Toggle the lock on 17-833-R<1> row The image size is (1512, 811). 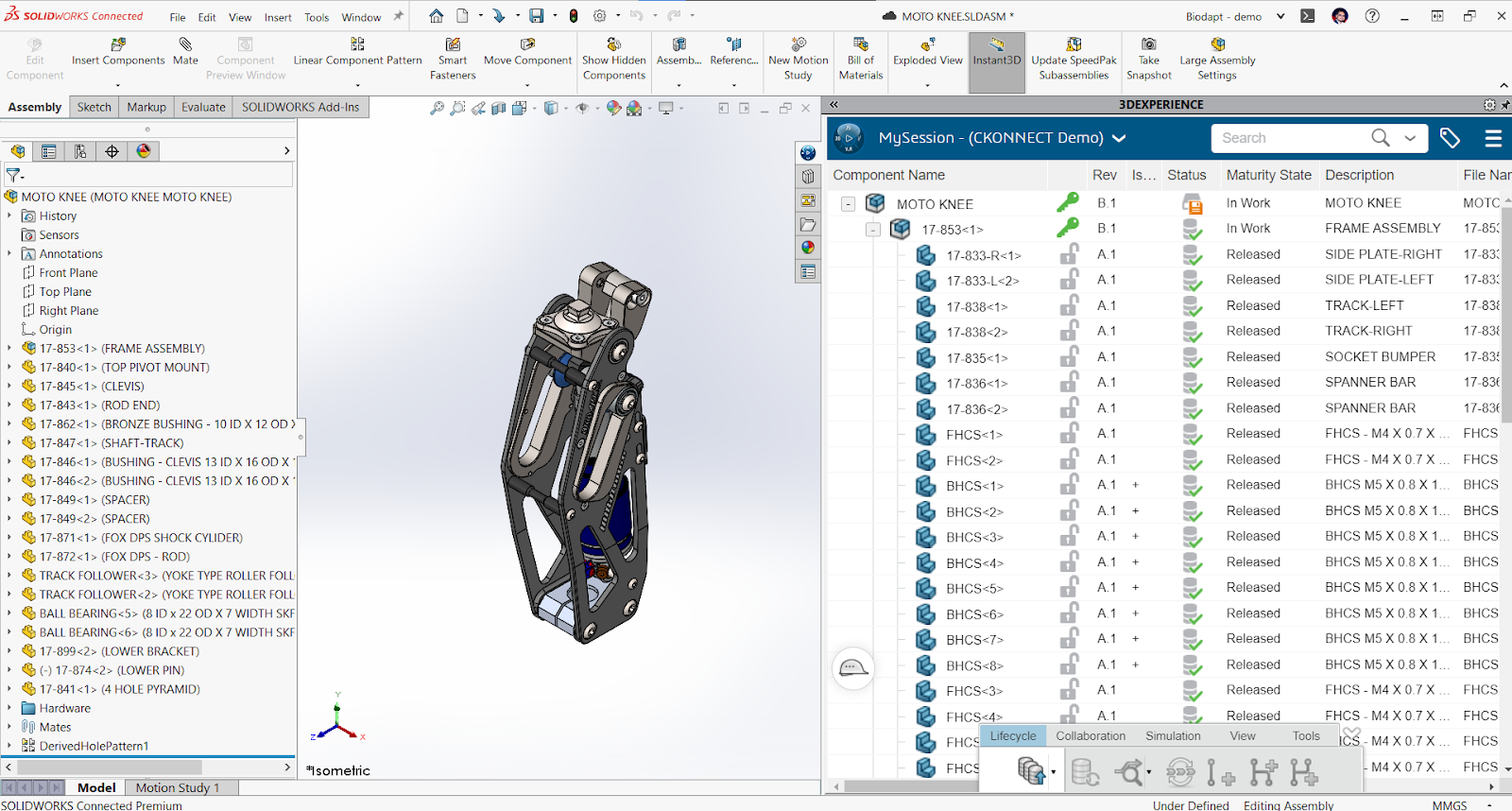tap(1069, 254)
